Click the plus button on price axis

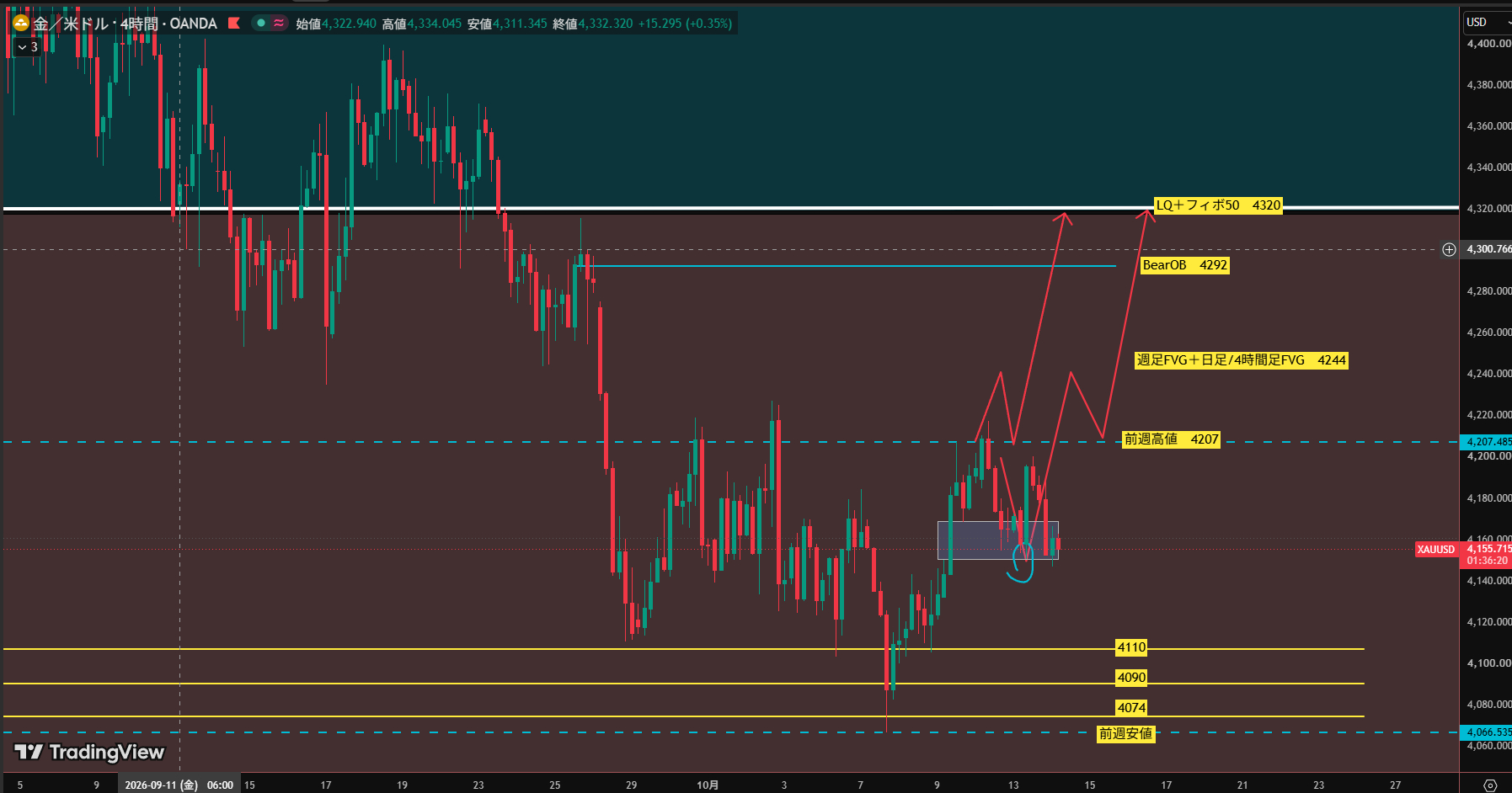(1449, 249)
